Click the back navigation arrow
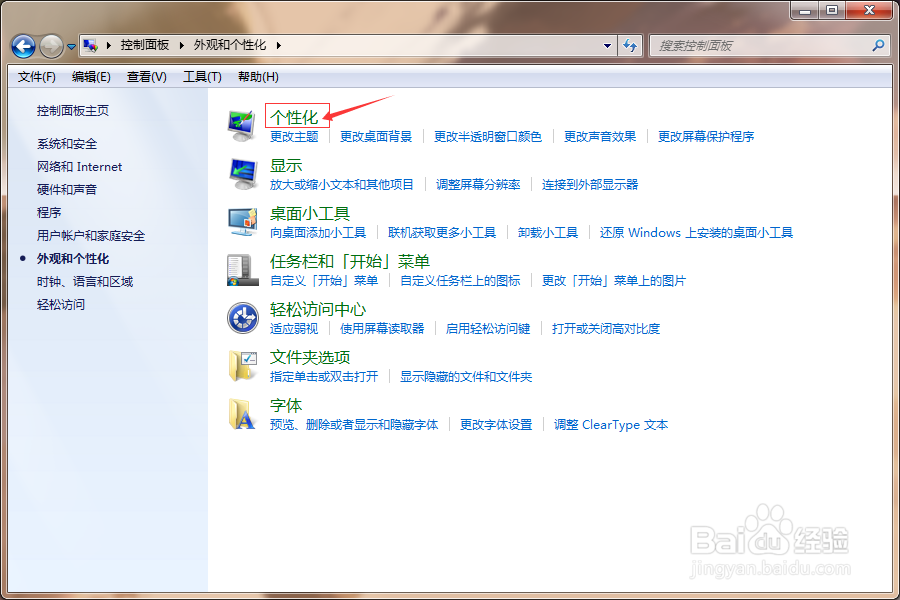Image resolution: width=900 pixels, height=600 pixels. coord(22,46)
